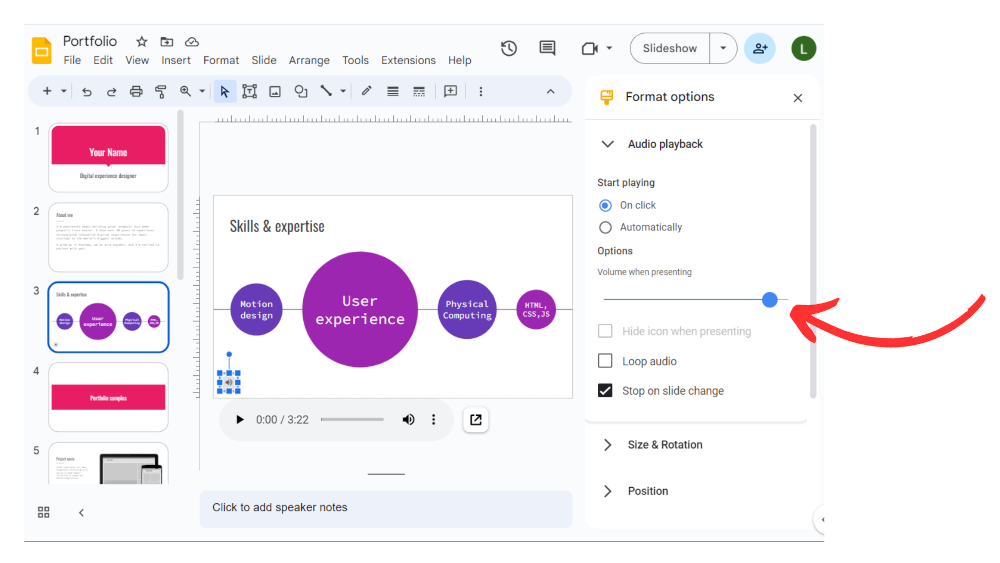Print the presentation
1000x563 pixels.
click(136, 92)
